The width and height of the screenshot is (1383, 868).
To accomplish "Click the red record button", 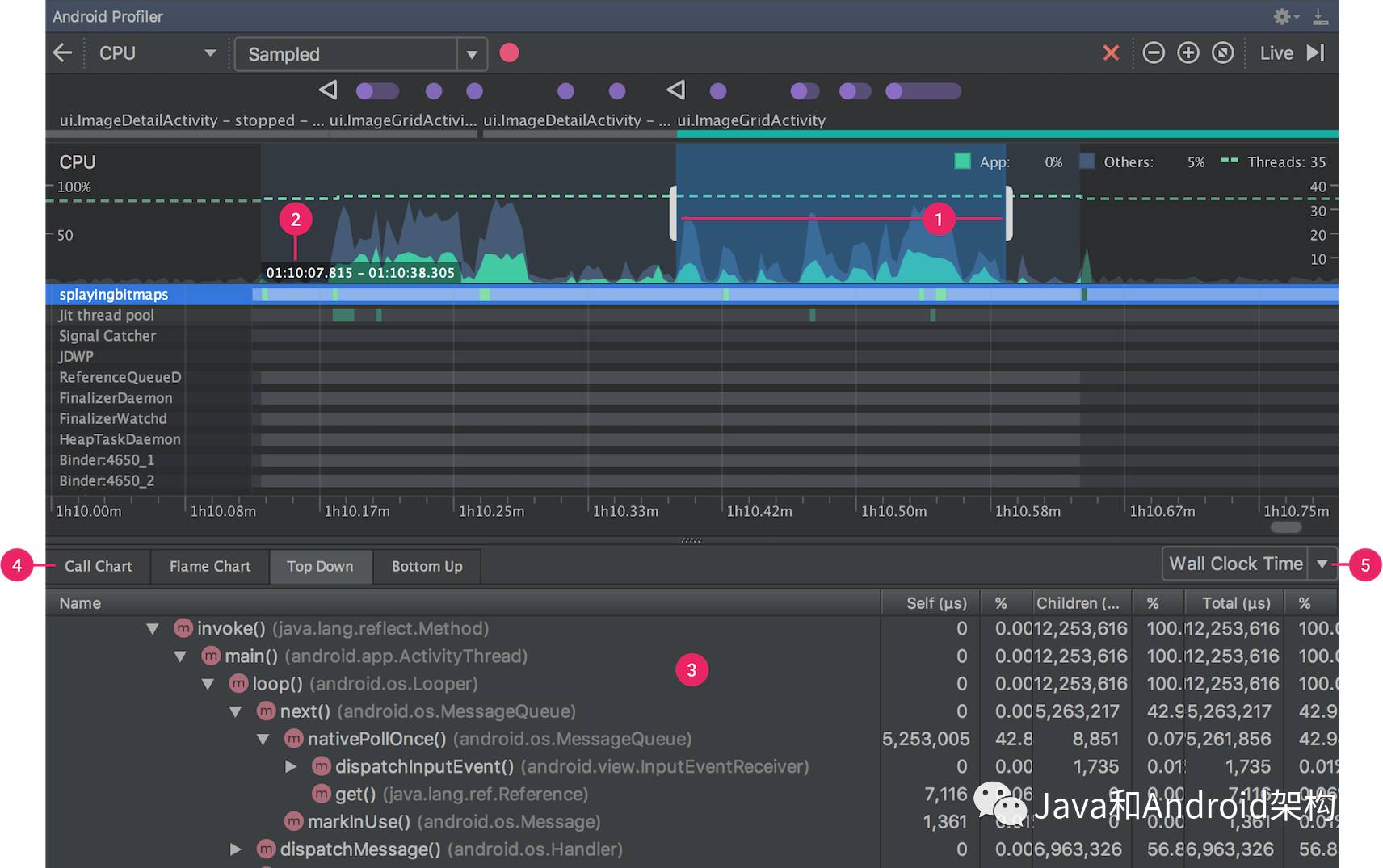I will coord(509,53).
